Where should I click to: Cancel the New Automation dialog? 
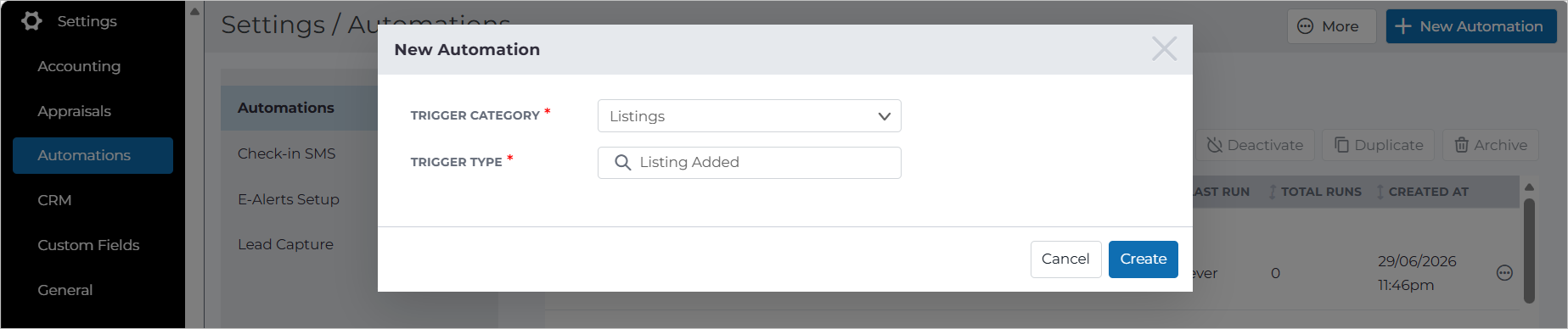coord(1065,259)
